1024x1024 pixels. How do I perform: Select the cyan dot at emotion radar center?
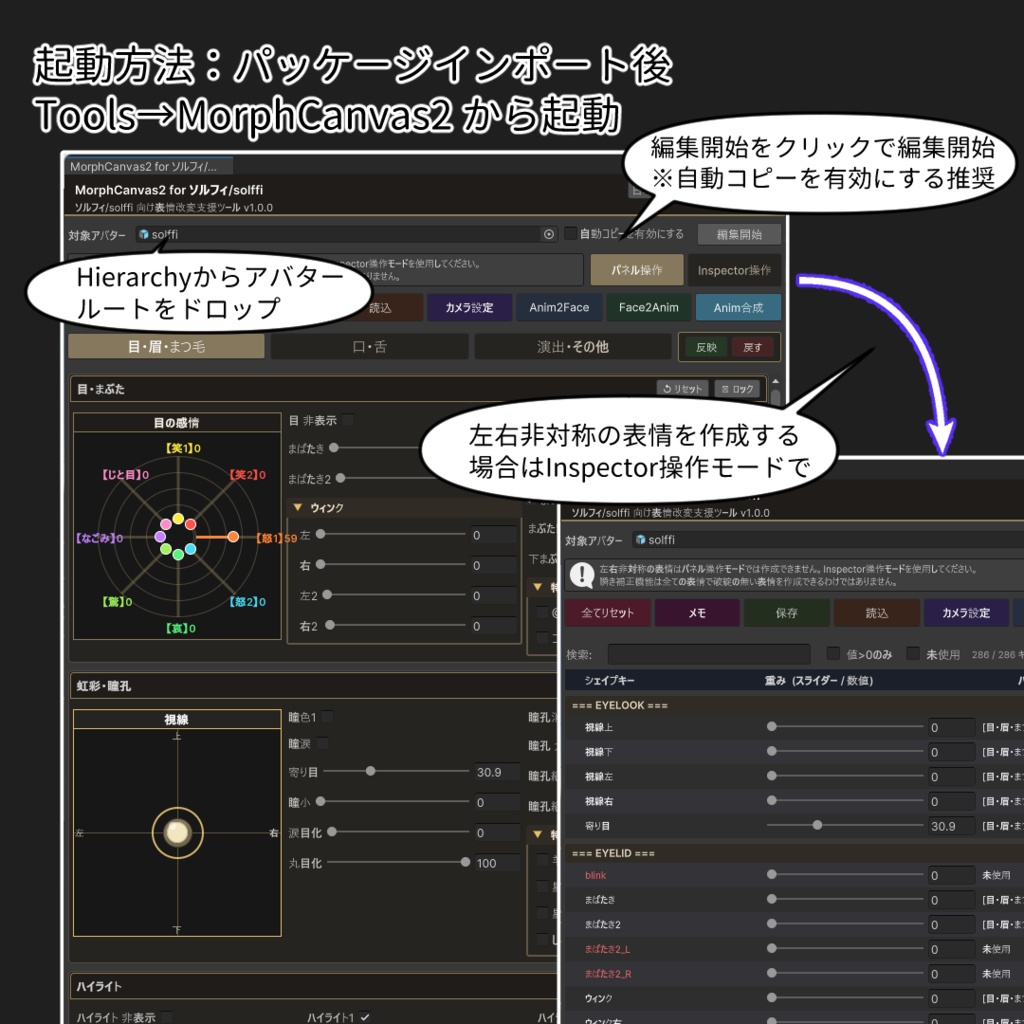[x=191, y=549]
